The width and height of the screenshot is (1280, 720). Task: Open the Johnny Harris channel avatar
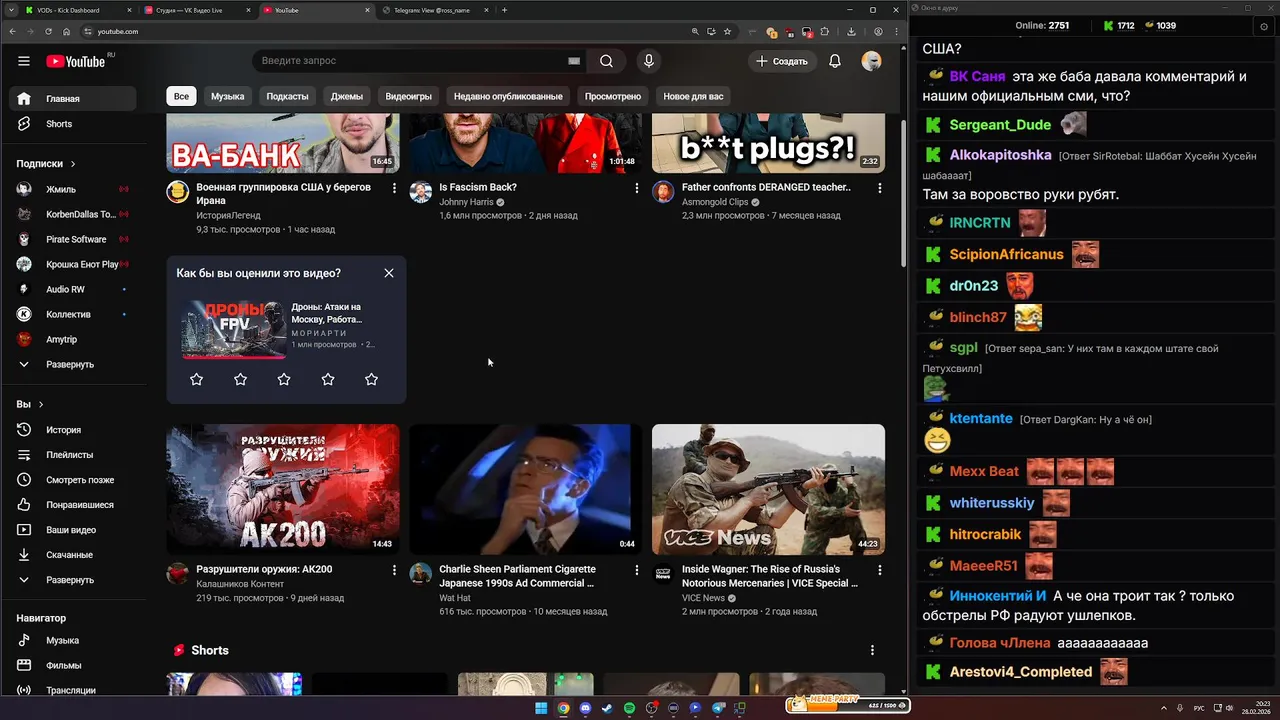tap(421, 192)
